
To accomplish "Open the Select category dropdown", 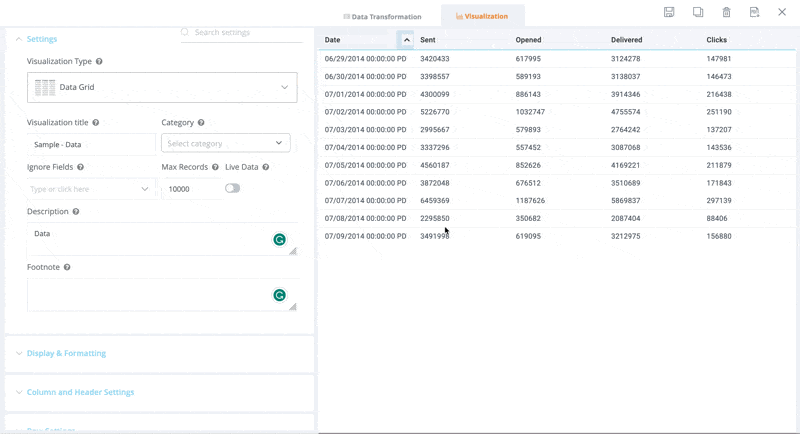I will click(225, 143).
